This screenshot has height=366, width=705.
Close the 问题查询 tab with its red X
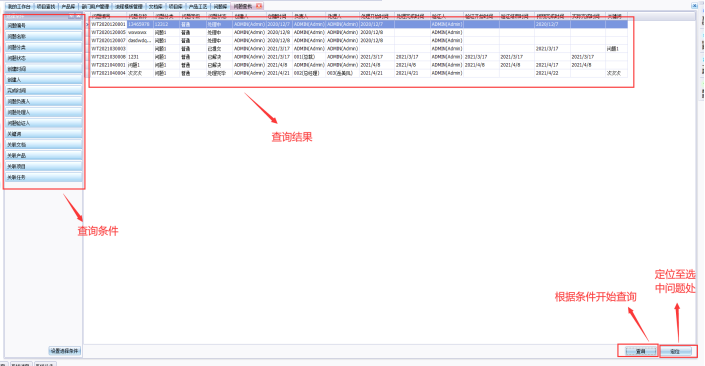click(x=259, y=6)
